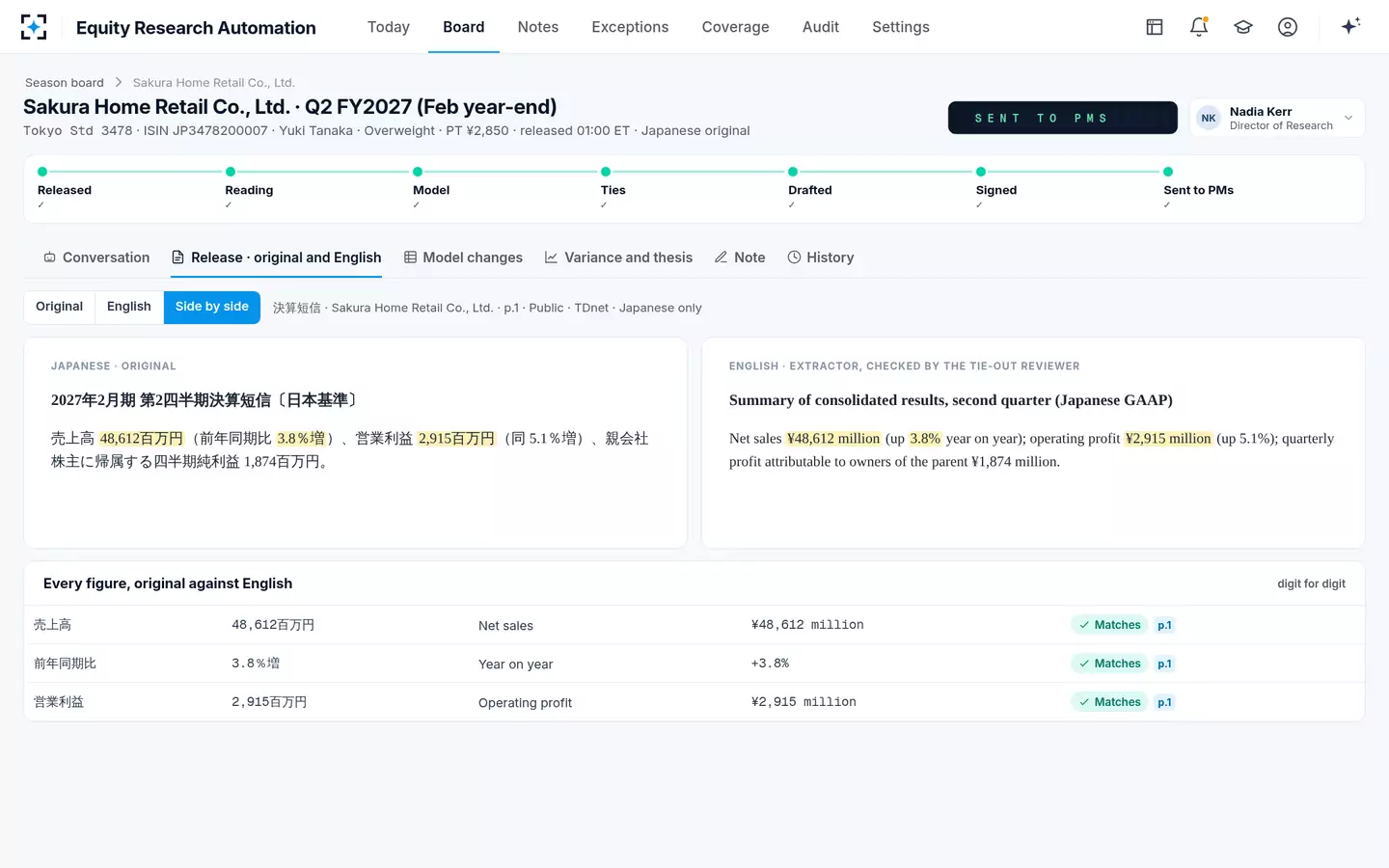Click the NK avatar badge
The width and height of the screenshot is (1389, 868).
point(1209,118)
